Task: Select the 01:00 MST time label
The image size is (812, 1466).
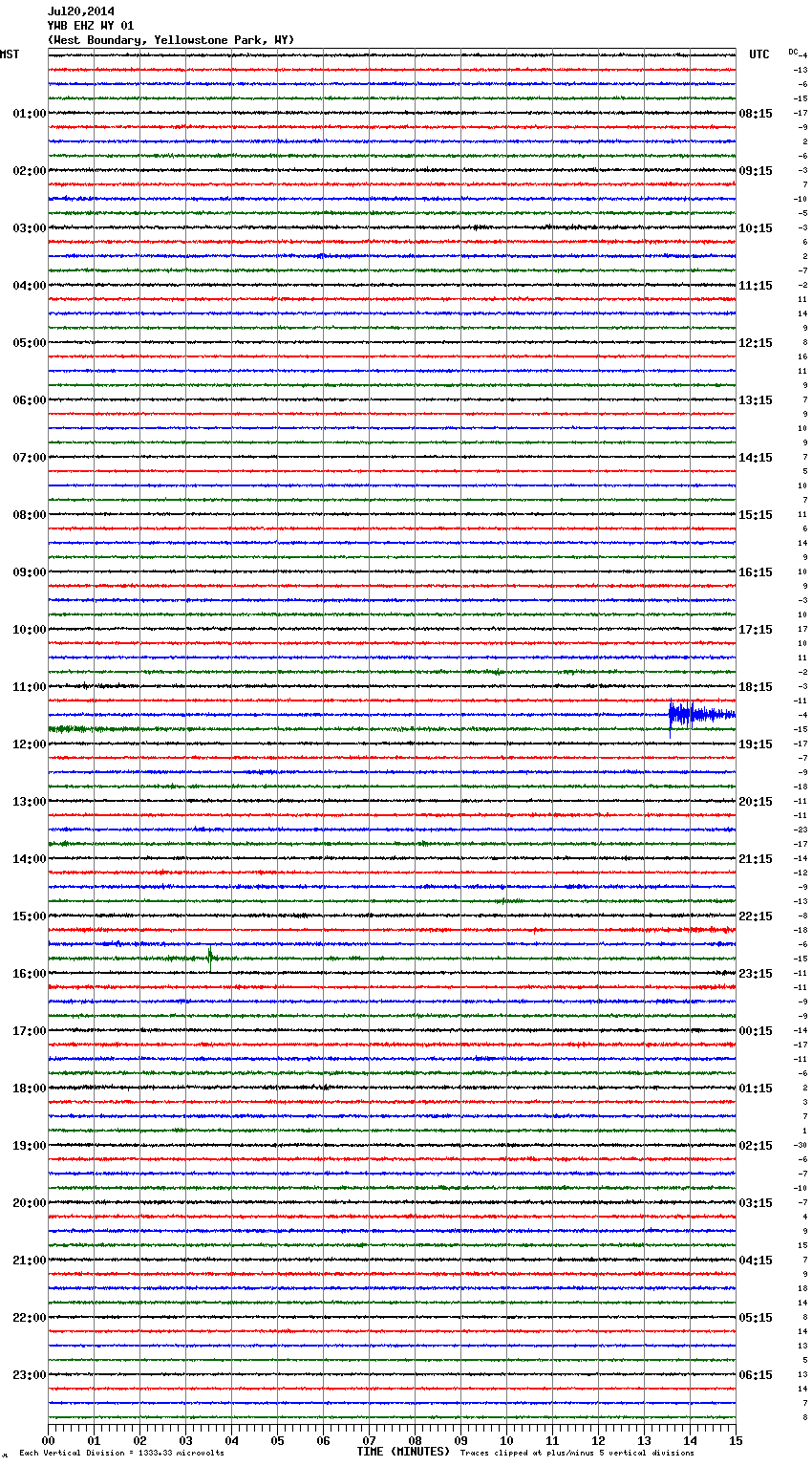Action: (29, 114)
